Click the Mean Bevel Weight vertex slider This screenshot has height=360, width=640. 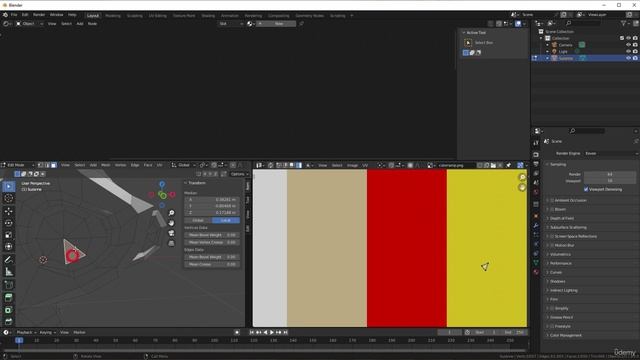tap(212, 235)
